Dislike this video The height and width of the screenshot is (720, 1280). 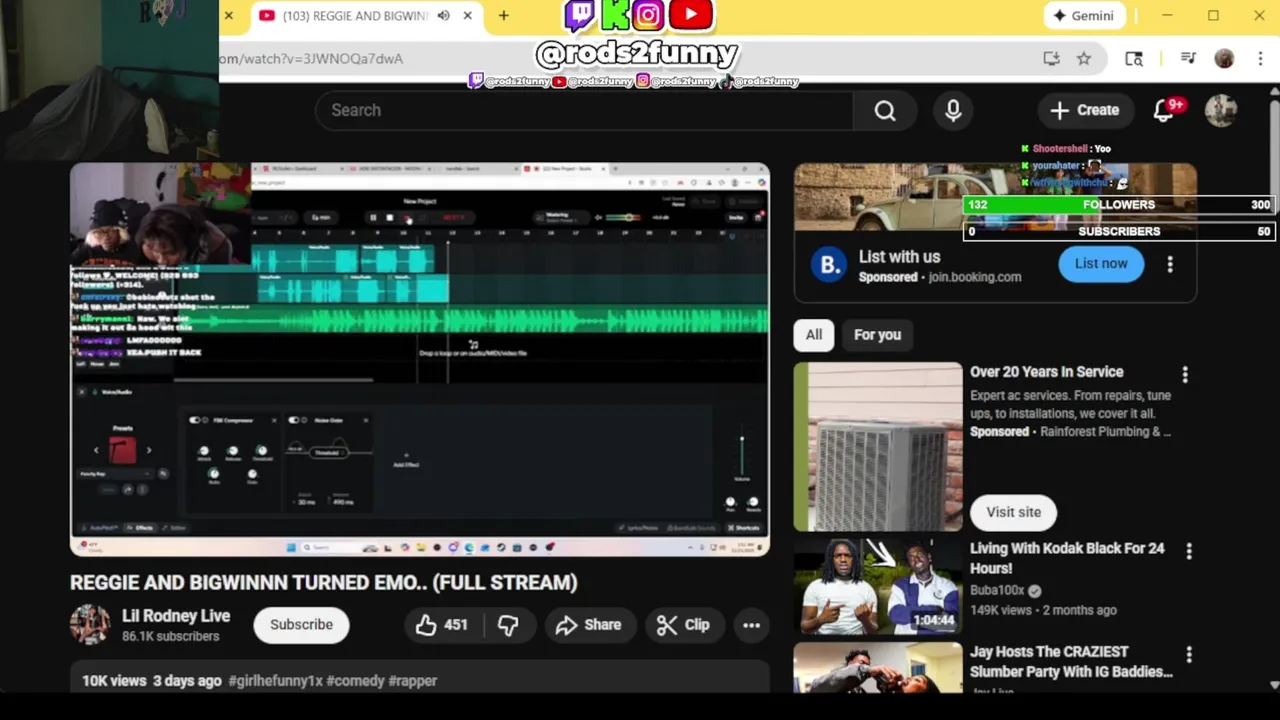508,625
